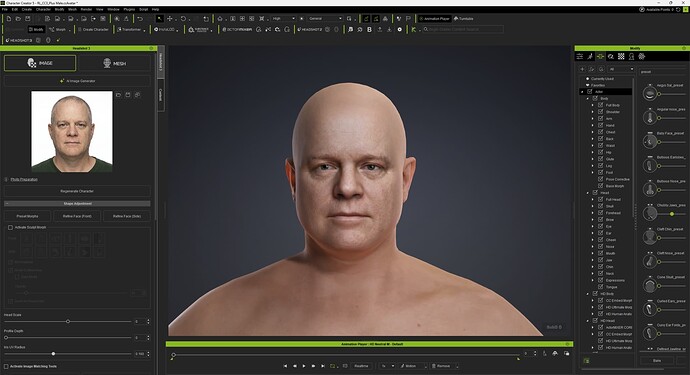Open the Render menu

(x=86, y=9)
